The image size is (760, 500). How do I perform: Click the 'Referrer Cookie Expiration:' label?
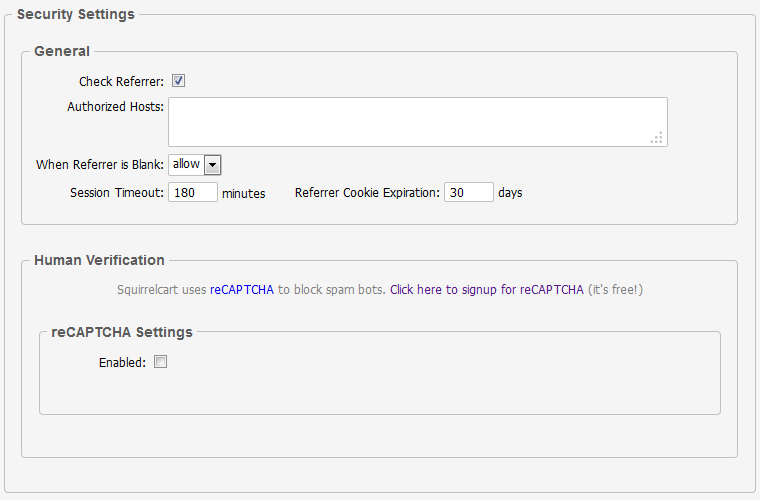pos(367,193)
